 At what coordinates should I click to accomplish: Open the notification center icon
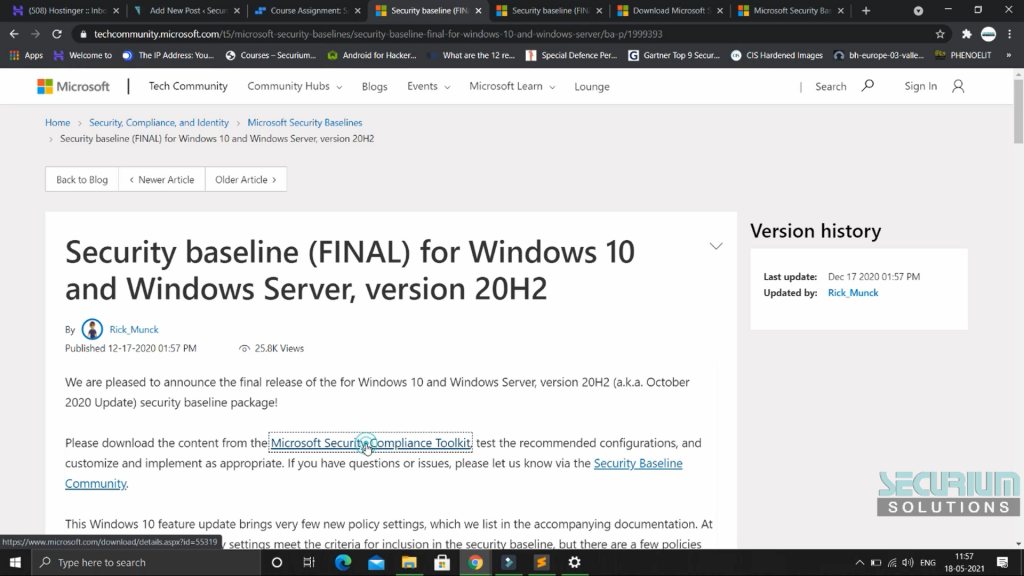pos(1002,562)
